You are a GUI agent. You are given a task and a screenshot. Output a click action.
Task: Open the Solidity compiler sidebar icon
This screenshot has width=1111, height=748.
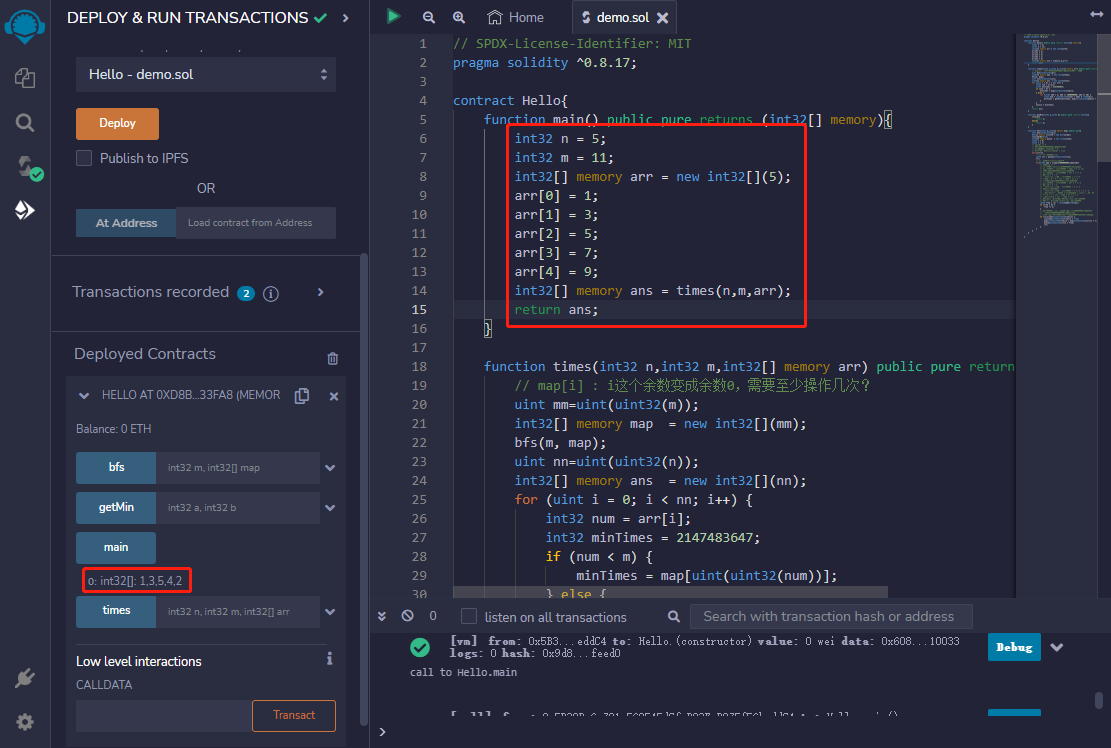coord(28,168)
